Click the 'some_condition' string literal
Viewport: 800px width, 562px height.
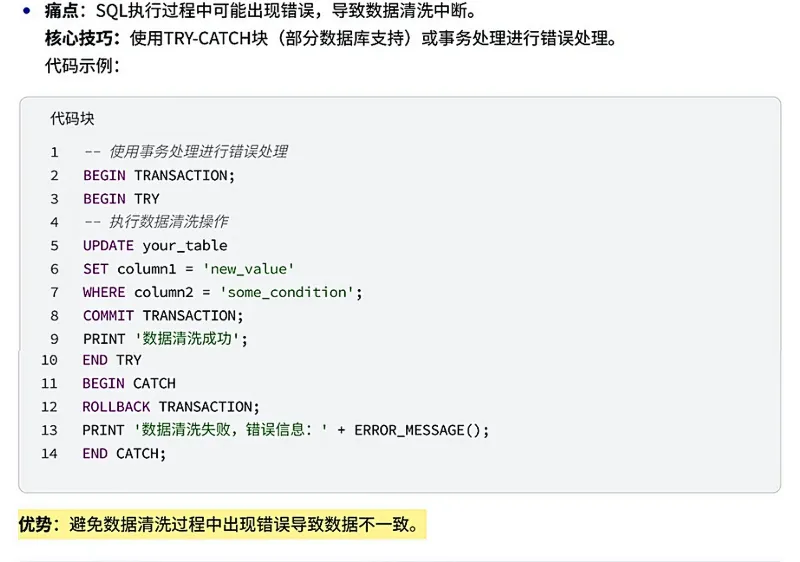pos(290,292)
